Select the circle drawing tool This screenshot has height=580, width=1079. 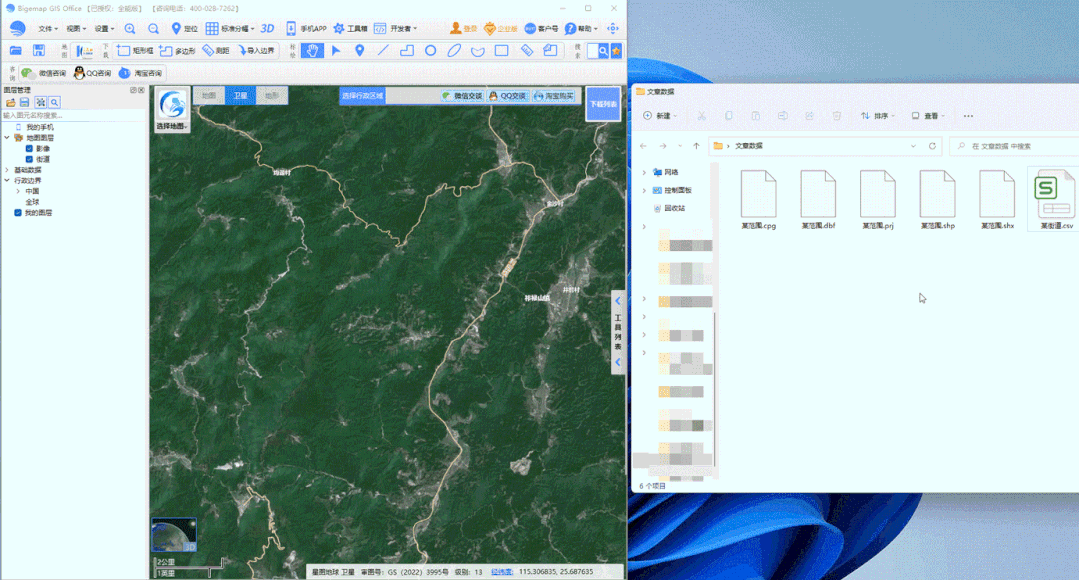(430, 50)
